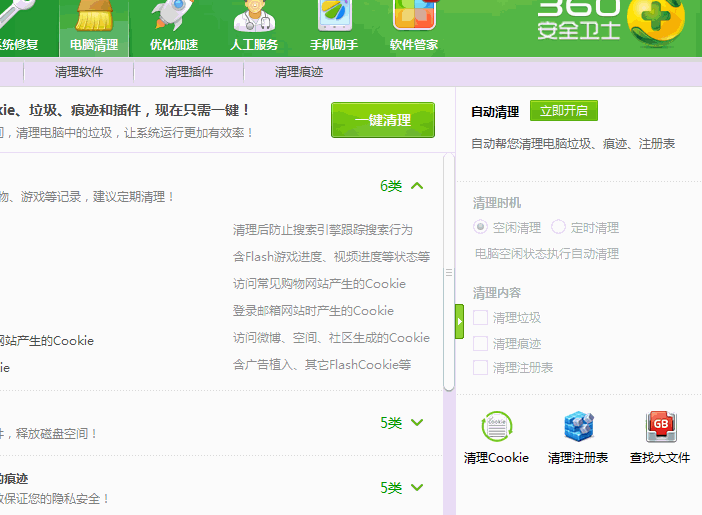Open 软件管家 colorful box icon
Screen dimensions: 702x515
(x=413, y=17)
